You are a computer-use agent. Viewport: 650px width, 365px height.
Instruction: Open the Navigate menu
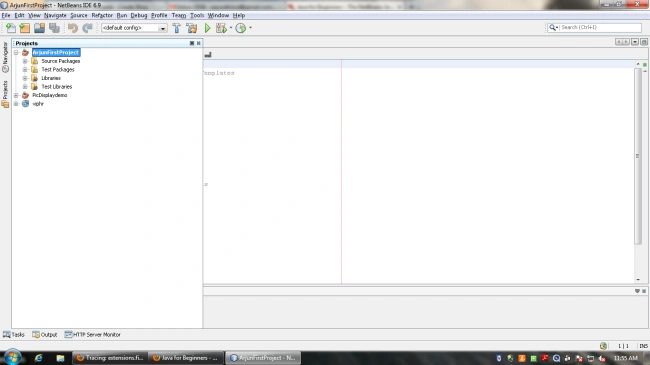(x=55, y=15)
